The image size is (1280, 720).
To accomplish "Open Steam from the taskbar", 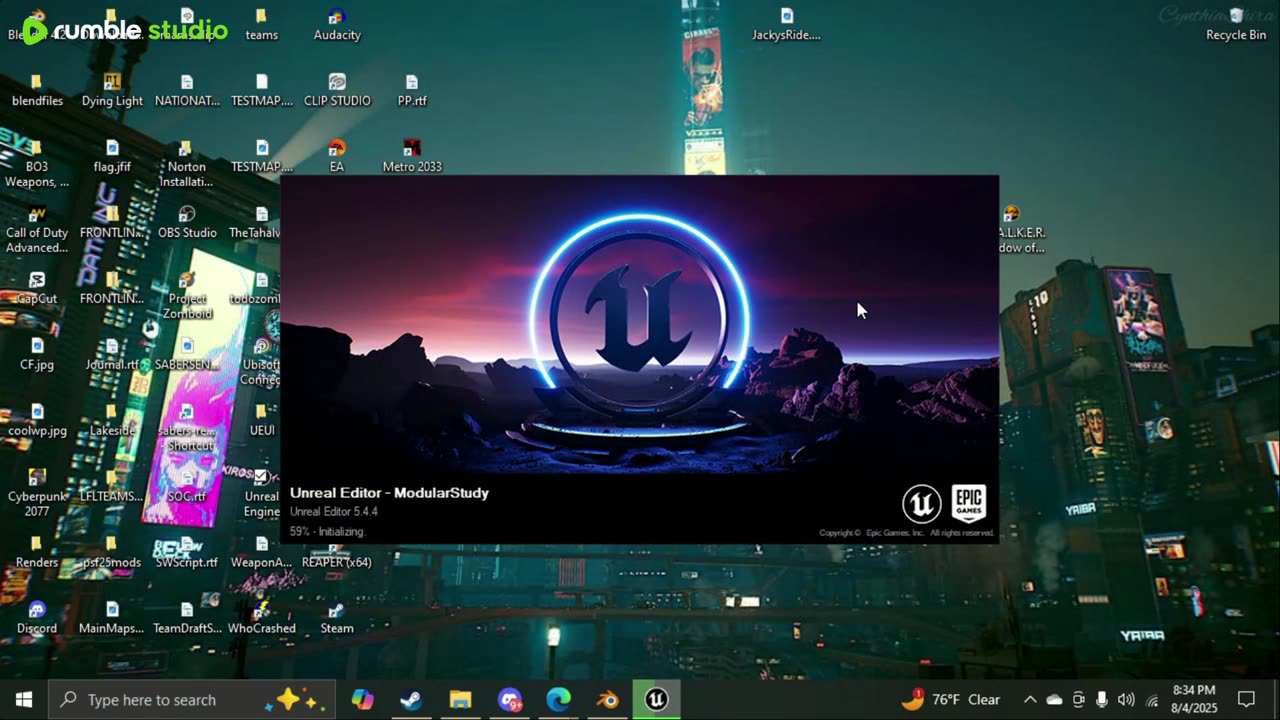I will click(411, 700).
